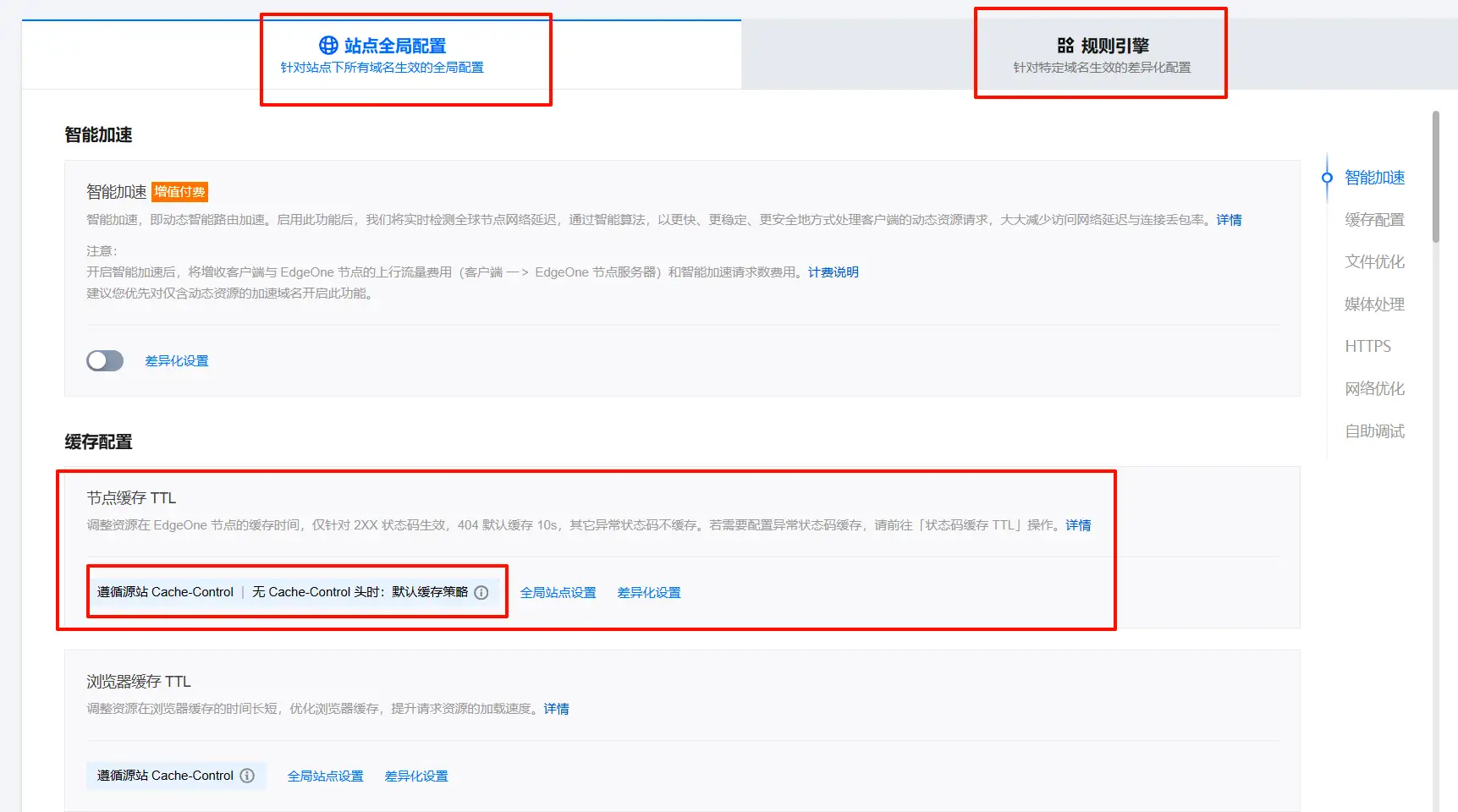This screenshot has height=812, width=1458.
Task: Click the 遵循源站 Cache-Control label in 浏览器缓存 TTL
Action: coord(165,776)
